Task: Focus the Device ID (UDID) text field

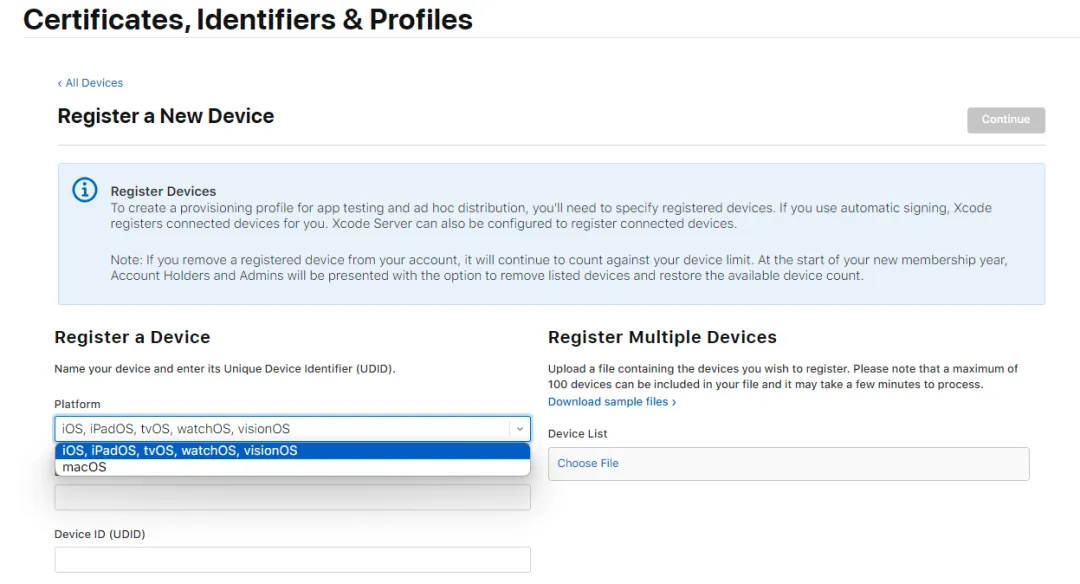Action: pyautogui.click(x=292, y=560)
